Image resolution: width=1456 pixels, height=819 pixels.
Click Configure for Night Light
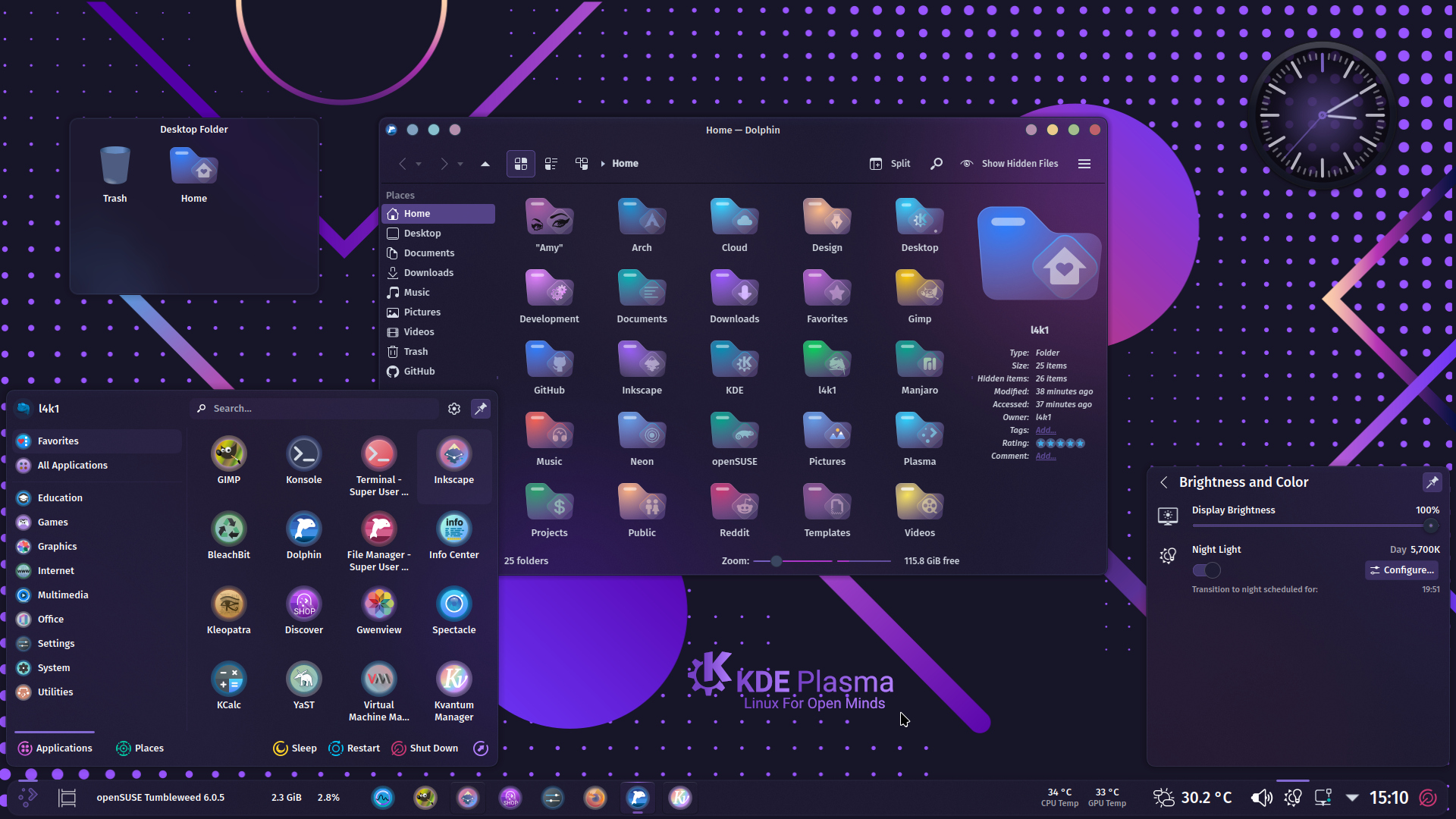[x=1401, y=570]
